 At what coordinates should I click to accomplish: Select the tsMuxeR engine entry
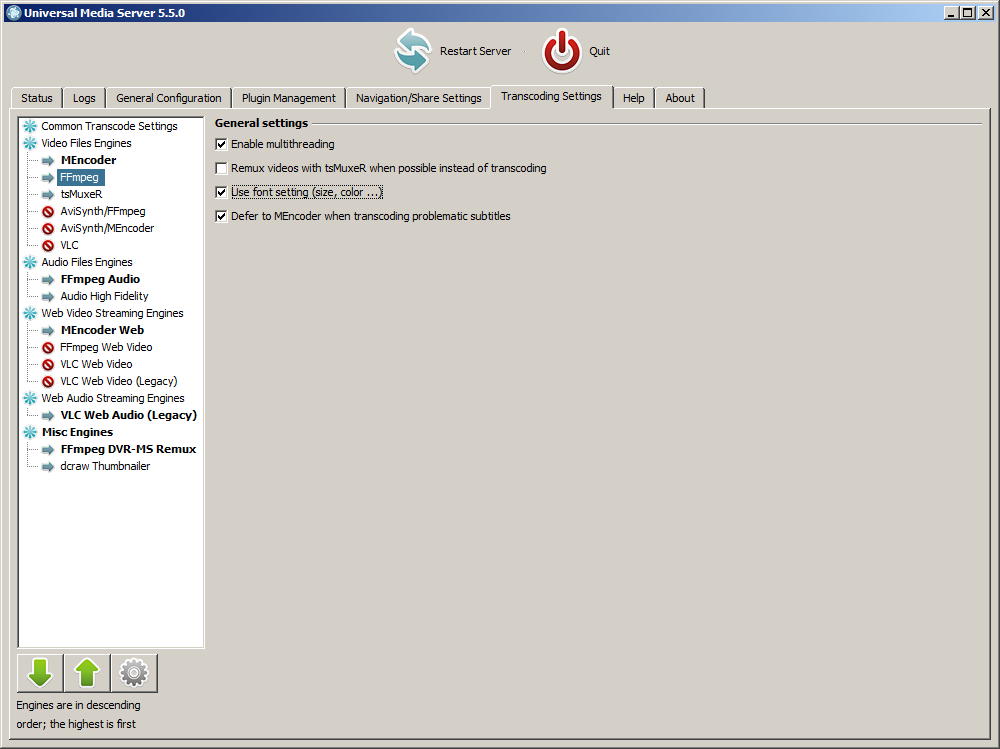82,194
